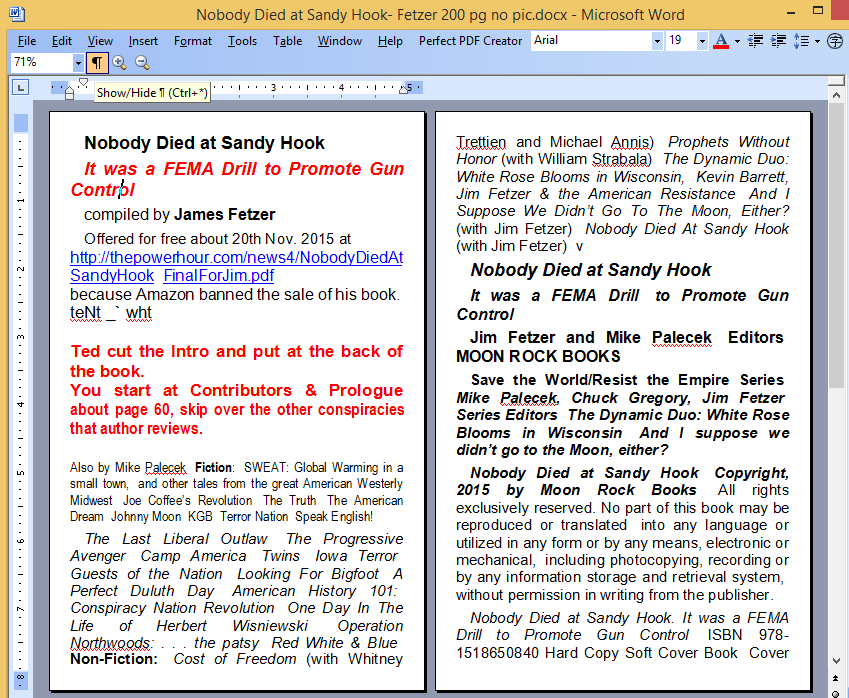Click the tab alignment selector on ruler
849x698 pixels.
21,87
